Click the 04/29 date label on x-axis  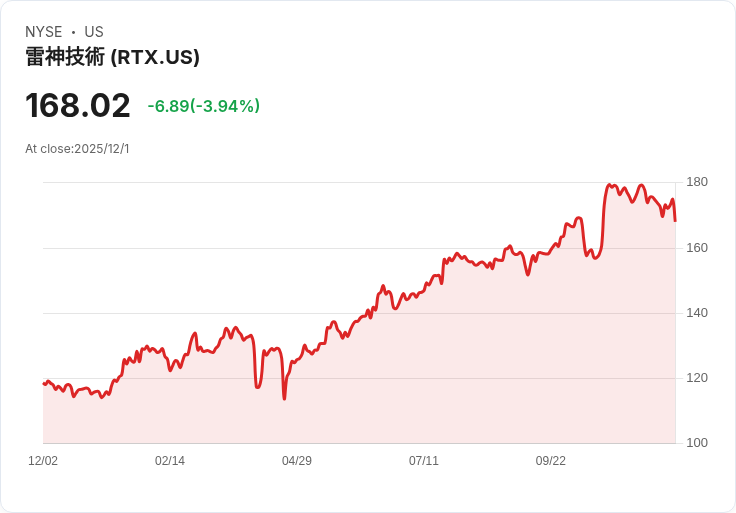297,461
